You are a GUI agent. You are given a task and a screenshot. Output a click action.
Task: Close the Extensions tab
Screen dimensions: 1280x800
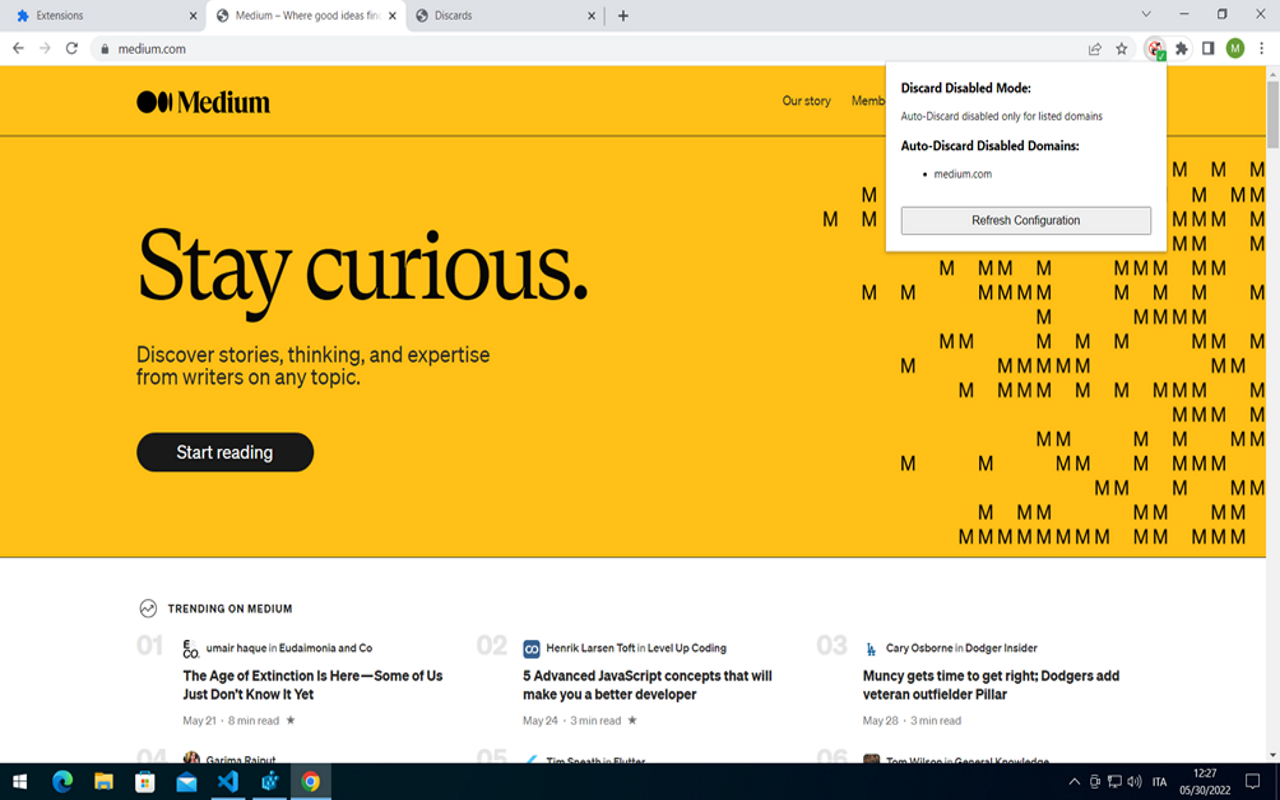coord(193,16)
